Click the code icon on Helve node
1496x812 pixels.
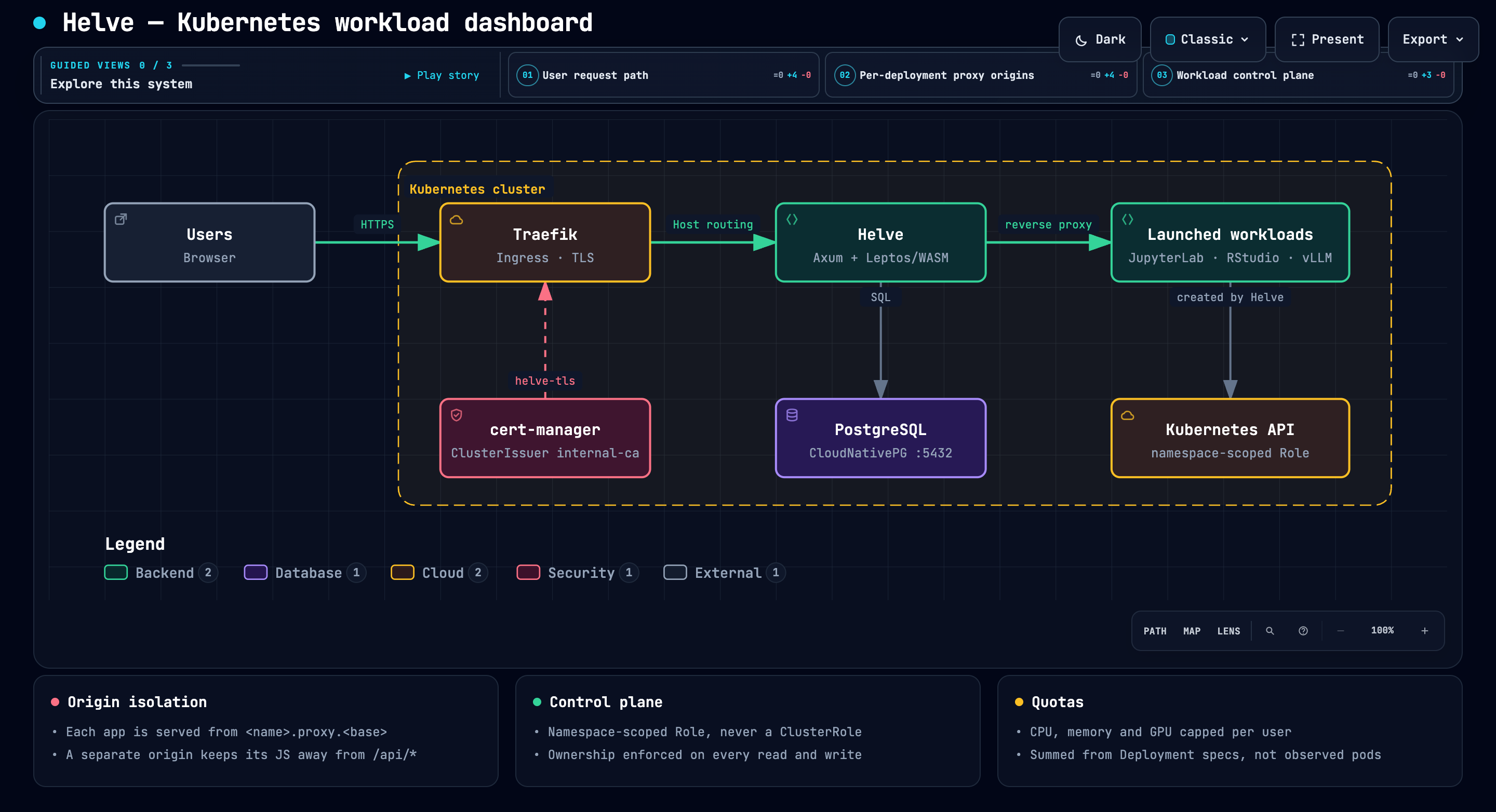coord(792,220)
